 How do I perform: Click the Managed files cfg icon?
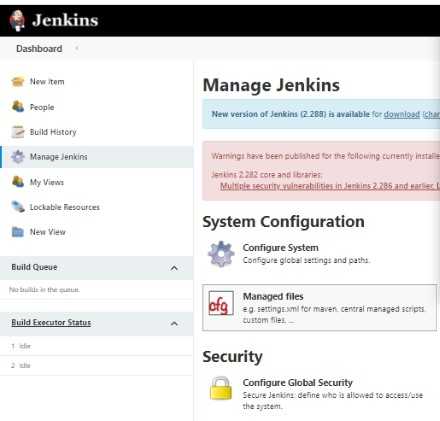click(221, 303)
